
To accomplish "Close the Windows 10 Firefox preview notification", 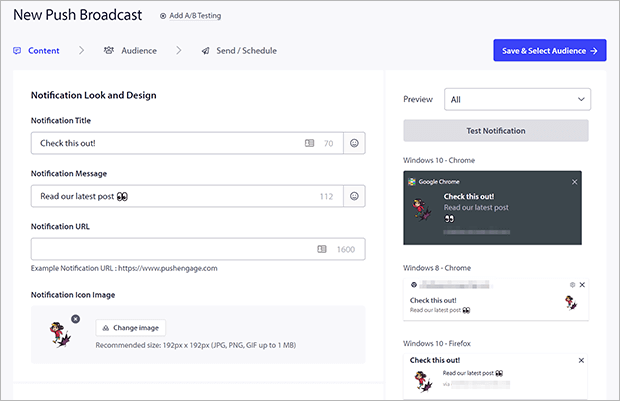I will pos(581,360).
